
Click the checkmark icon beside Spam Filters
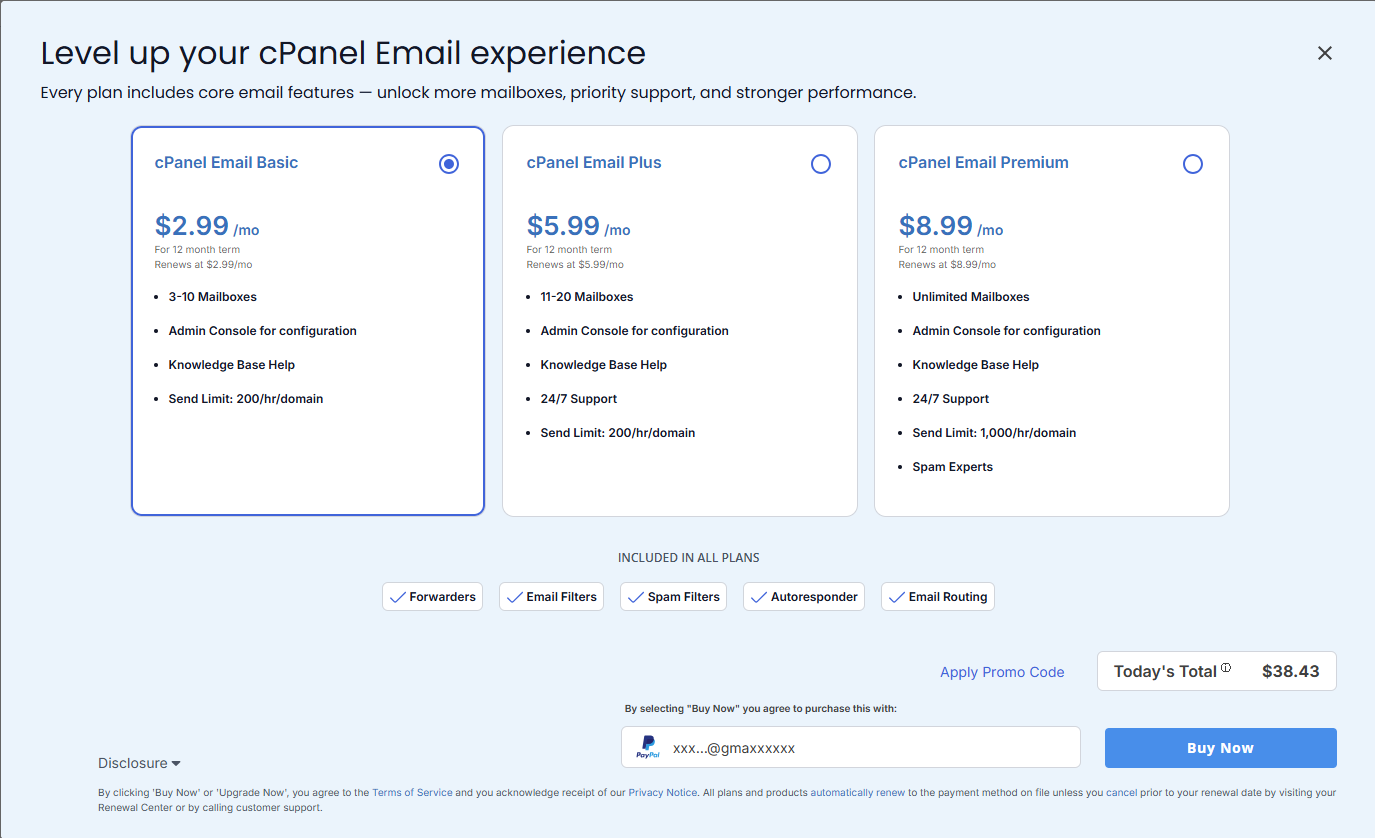pyautogui.click(x=636, y=597)
